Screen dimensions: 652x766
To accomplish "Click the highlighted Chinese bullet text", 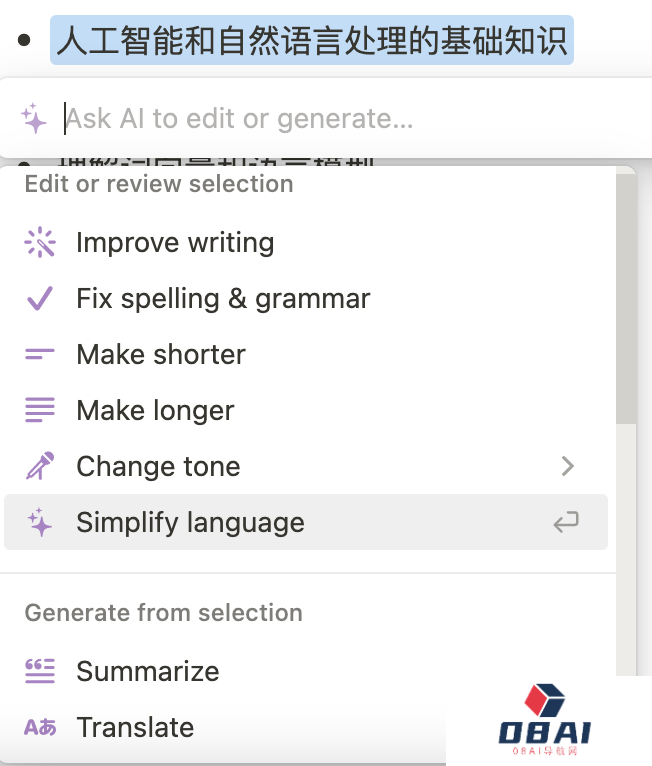I will pos(312,40).
